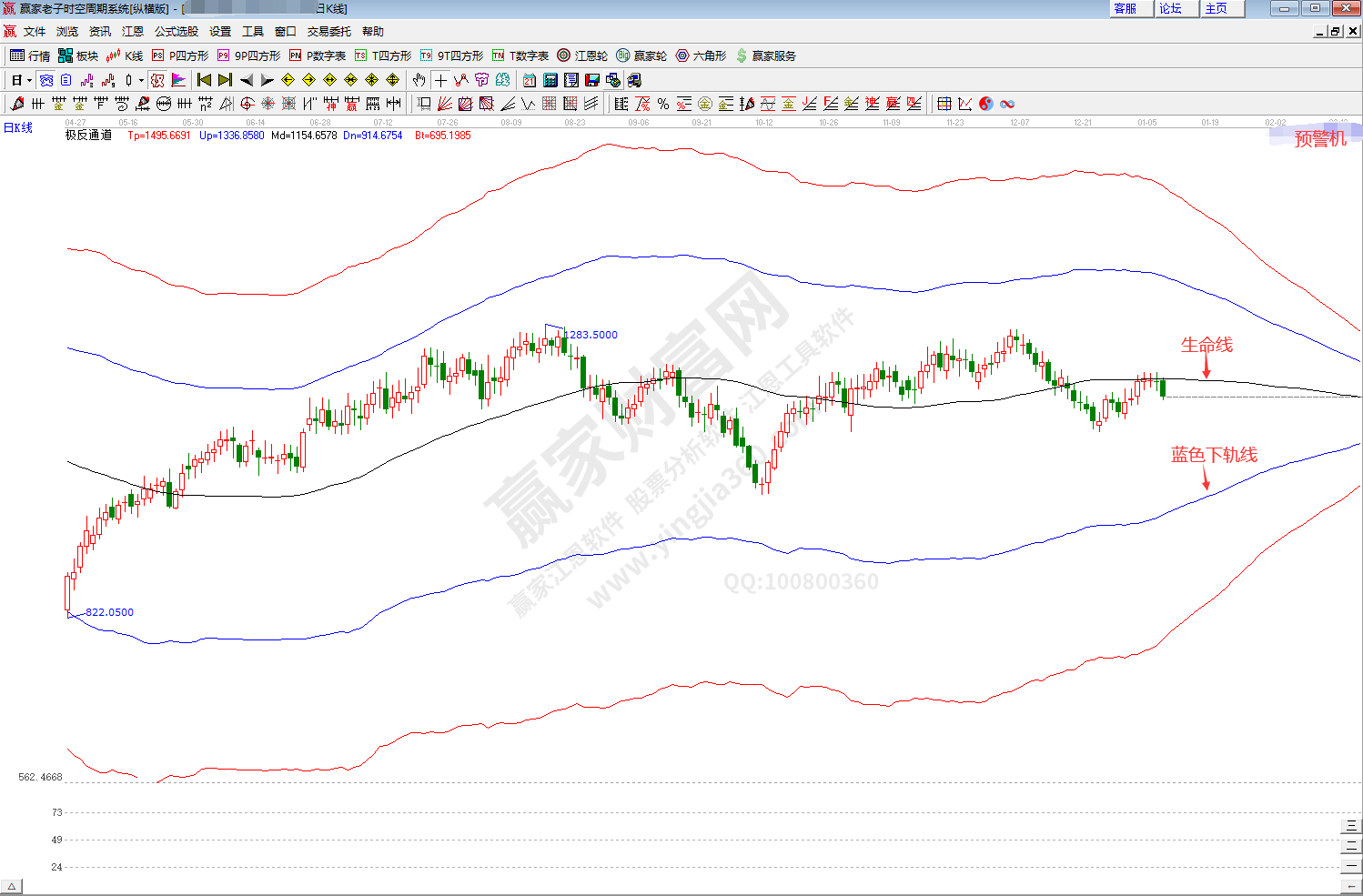
Task: Open the 六角形 hexagon tool
Action: click(x=701, y=55)
